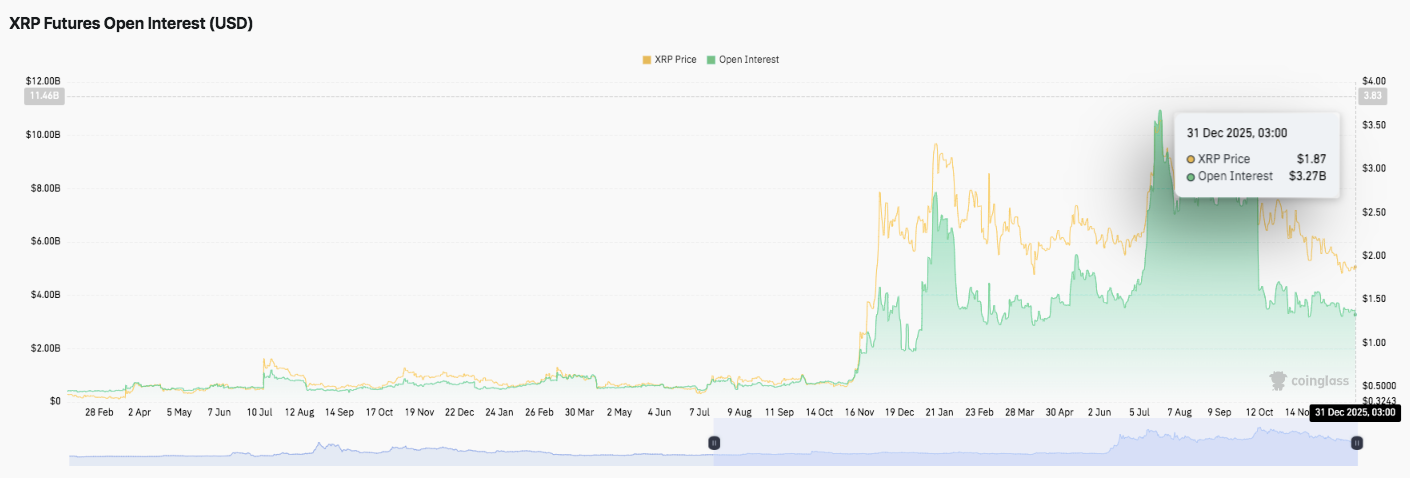The width and height of the screenshot is (1410, 478).
Task: Click the black 31 Dec 2025 date marker
Action: [1353, 412]
